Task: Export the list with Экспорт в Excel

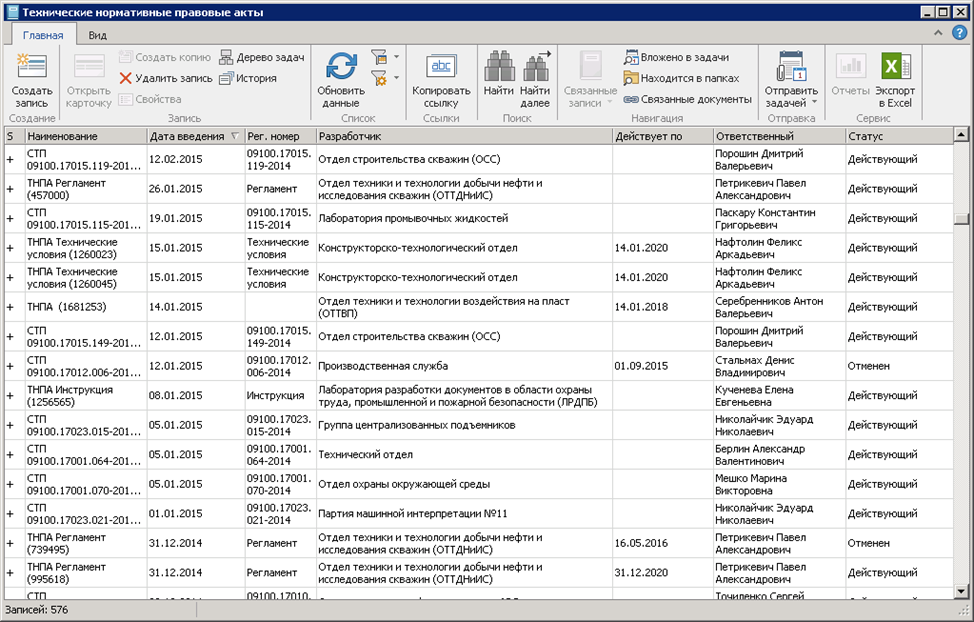Action: (894, 68)
